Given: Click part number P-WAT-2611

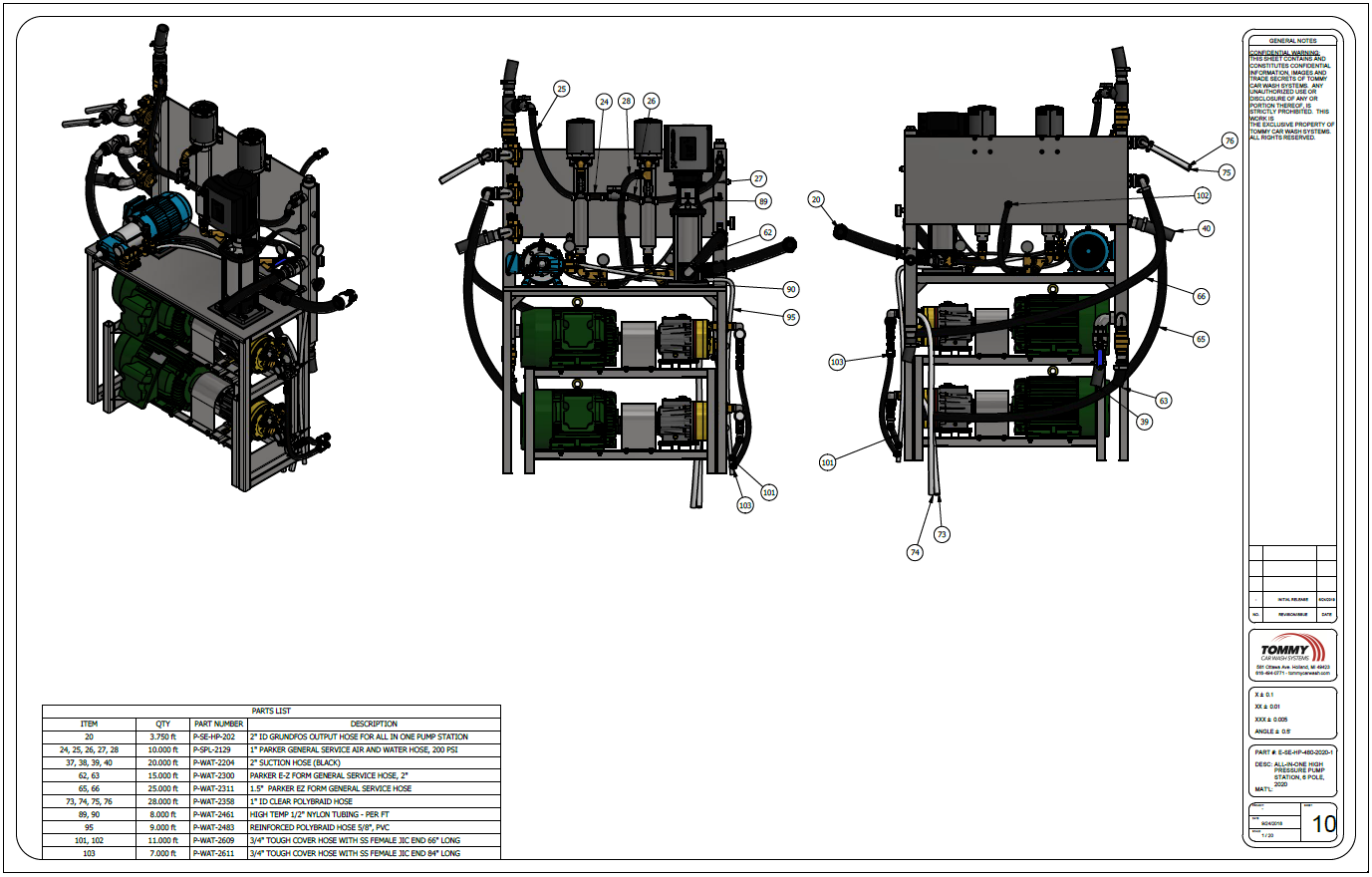Looking at the screenshot, I should tap(214, 853).
